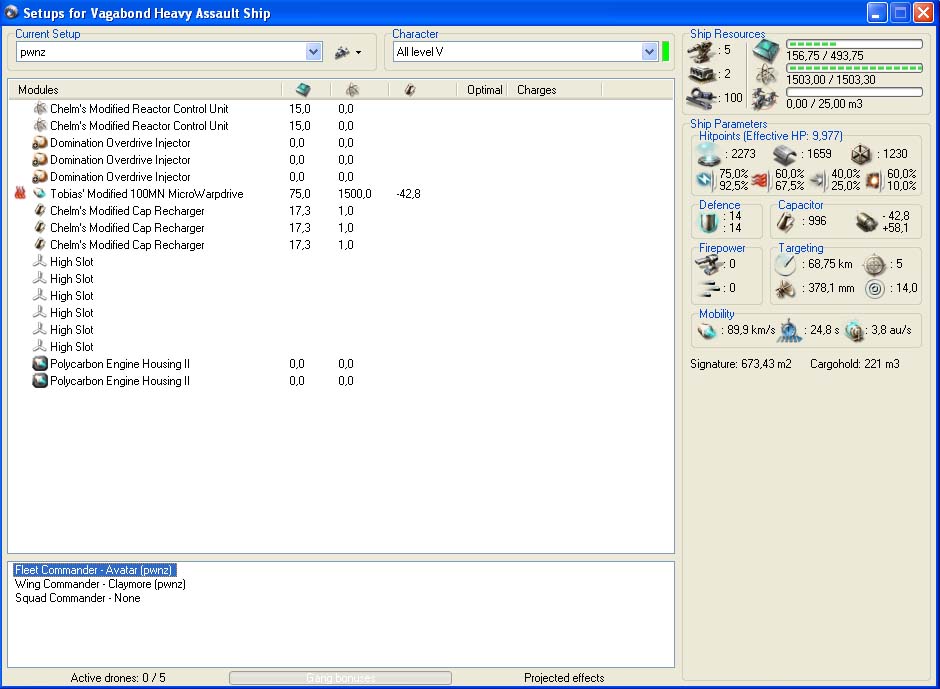Click the turret firepower icon
Screen dimensions: 940x689
click(707, 264)
